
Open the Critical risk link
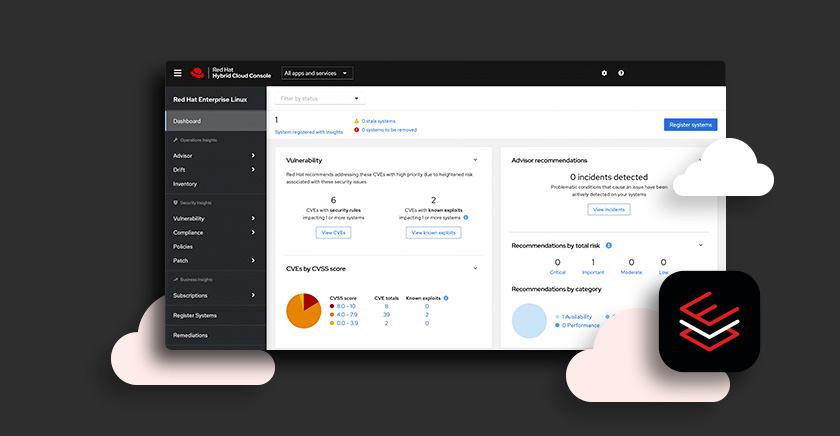pos(558,272)
